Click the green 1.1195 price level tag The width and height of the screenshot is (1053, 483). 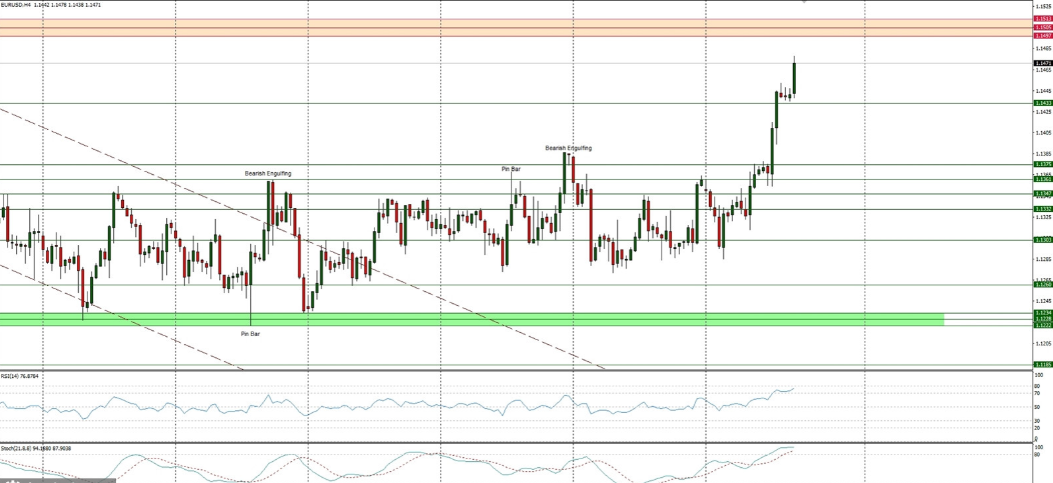pos(1043,365)
